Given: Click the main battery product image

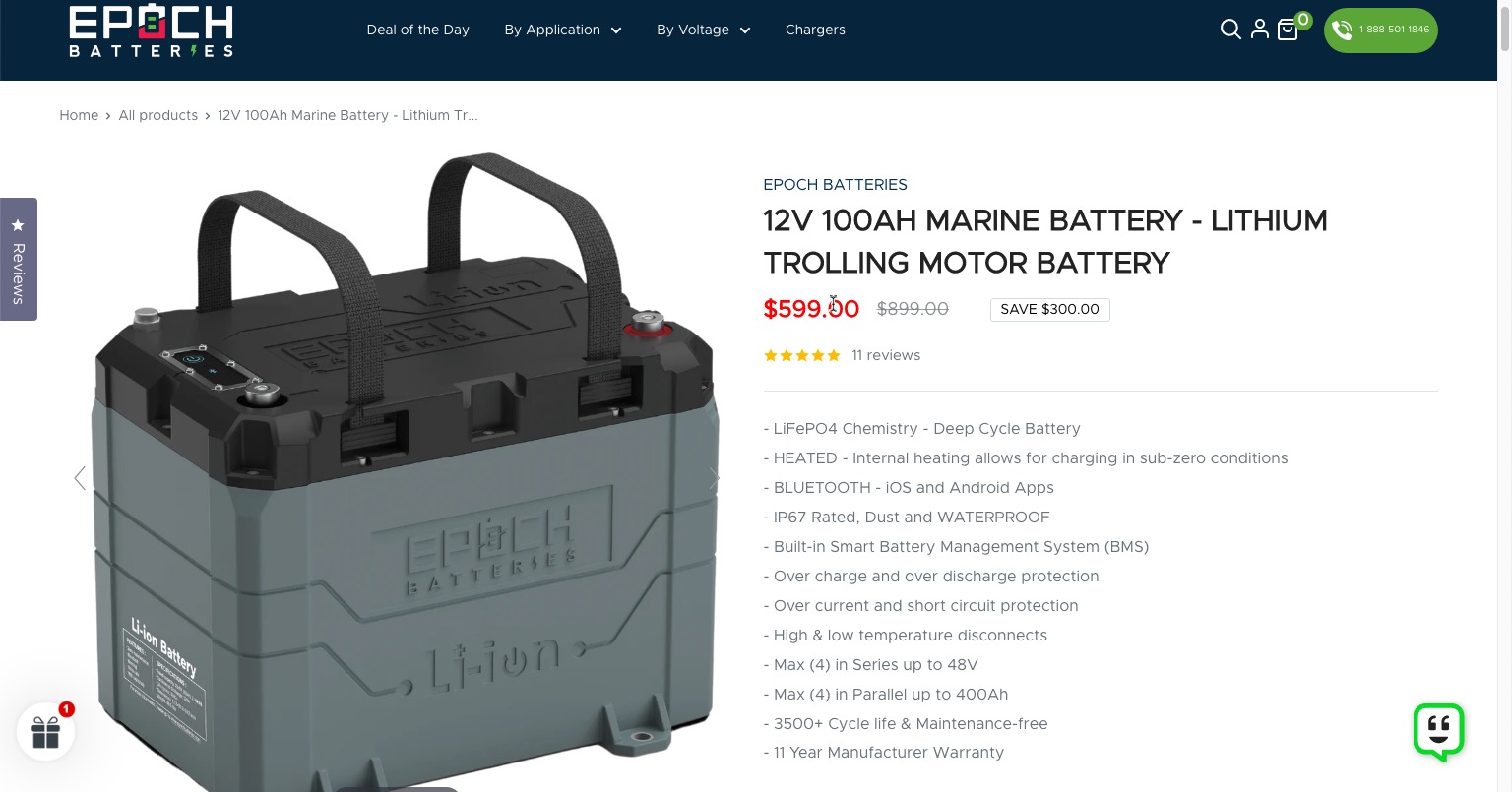Looking at the screenshot, I should (x=404, y=472).
